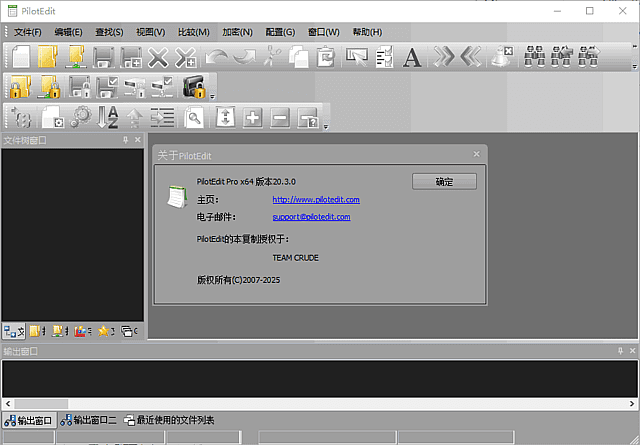640x445 pixels.
Task: Click the plus square icon
Action: (x=253, y=118)
